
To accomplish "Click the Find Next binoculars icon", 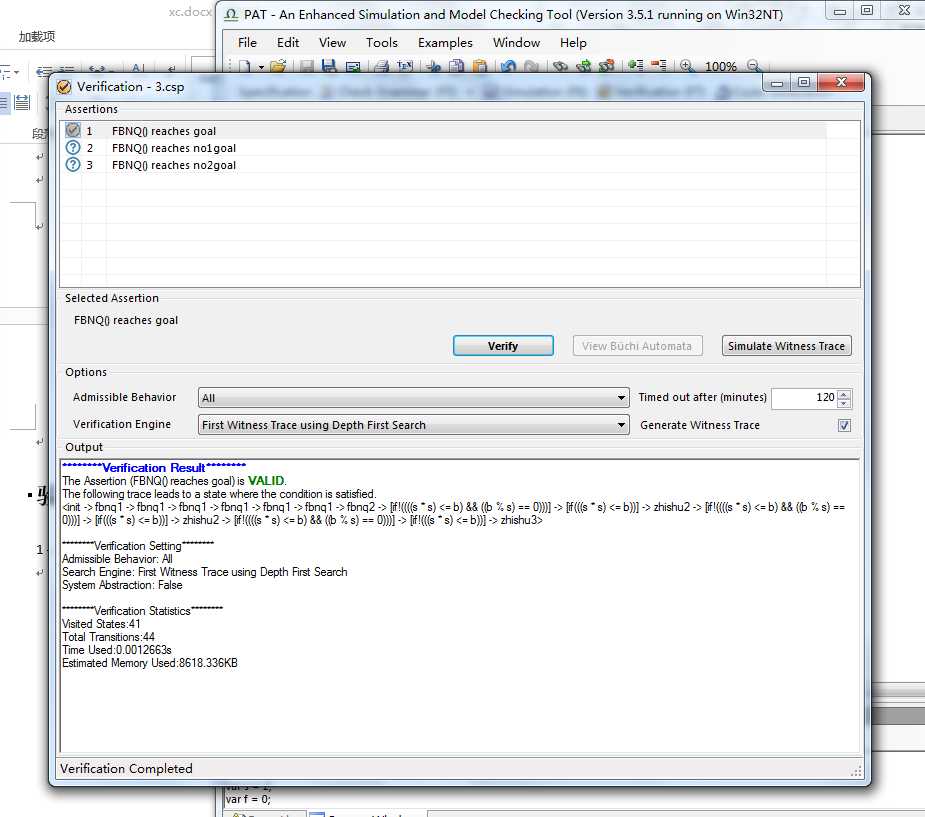I will click(x=583, y=66).
